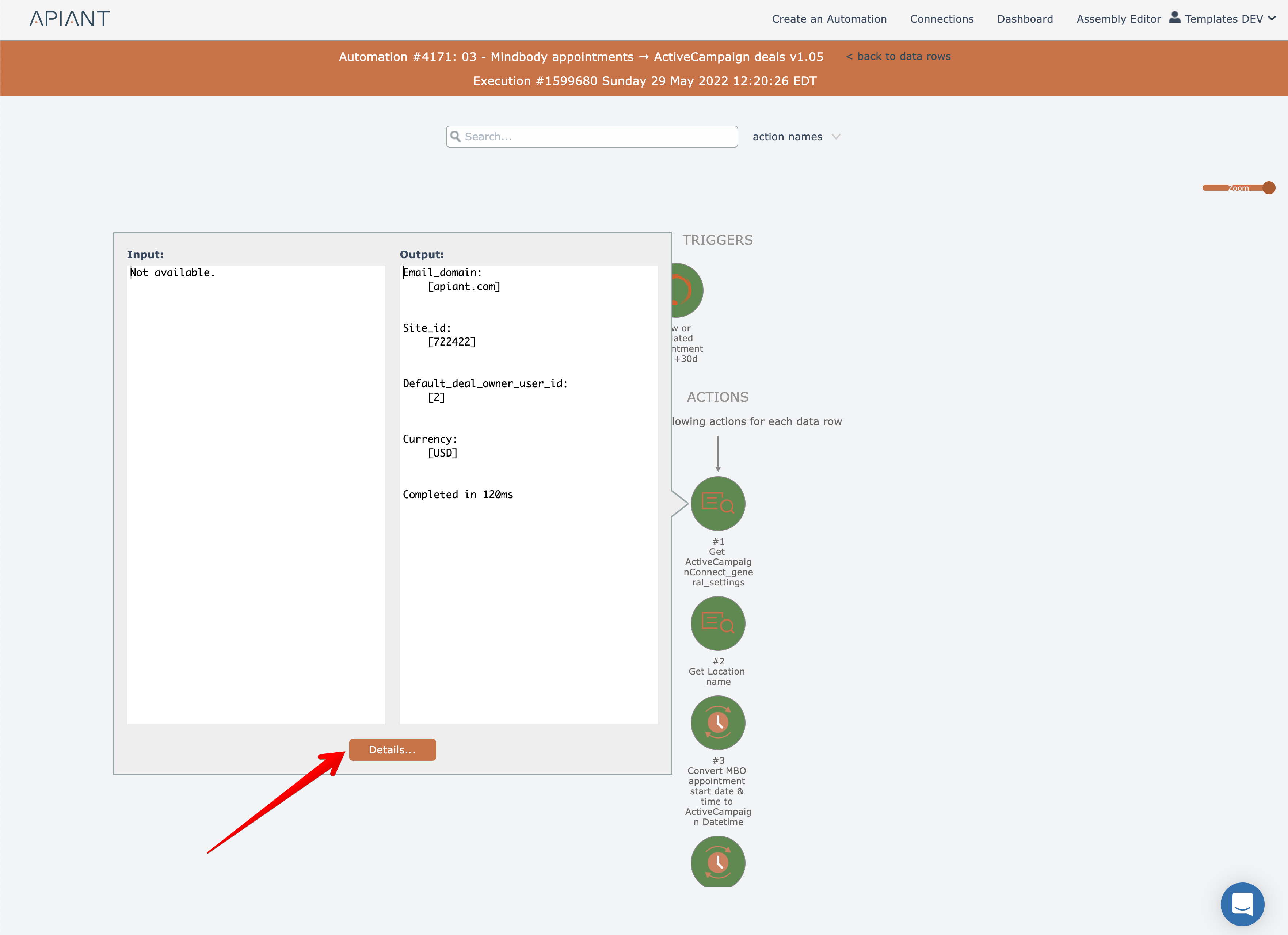Image resolution: width=1288 pixels, height=935 pixels.
Task: Open the Dashboard page
Action: click(1025, 19)
